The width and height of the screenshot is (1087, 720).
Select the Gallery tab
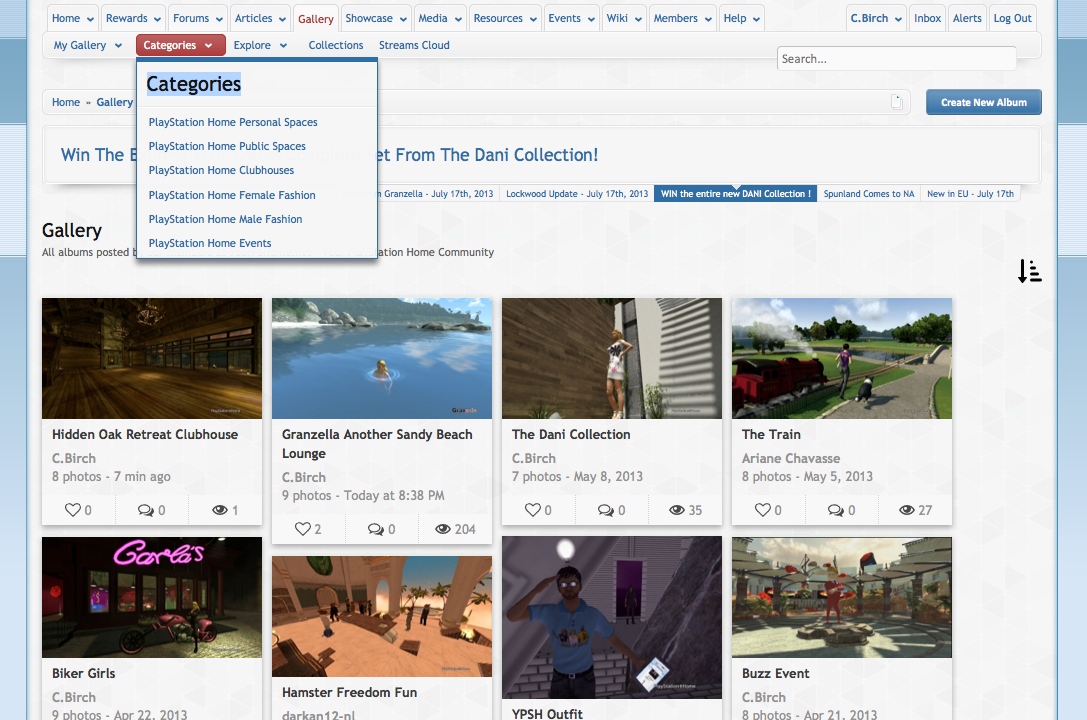pyautogui.click(x=315, y=19)
